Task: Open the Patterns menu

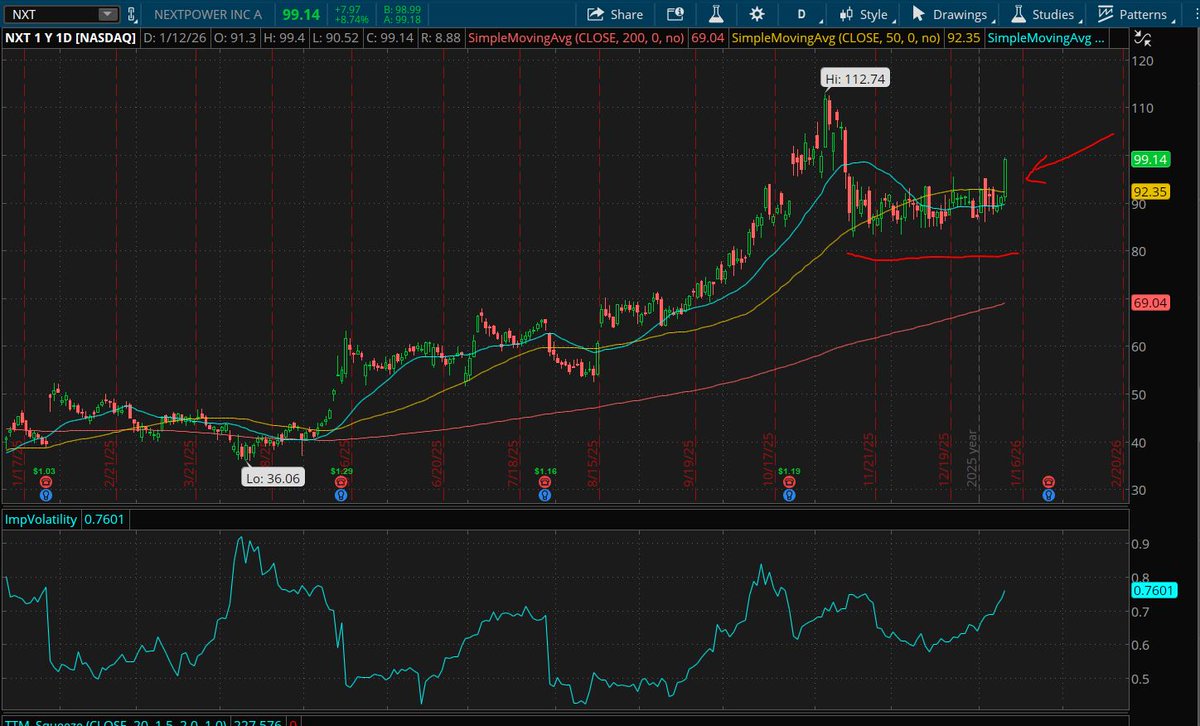Action: 1137,14
